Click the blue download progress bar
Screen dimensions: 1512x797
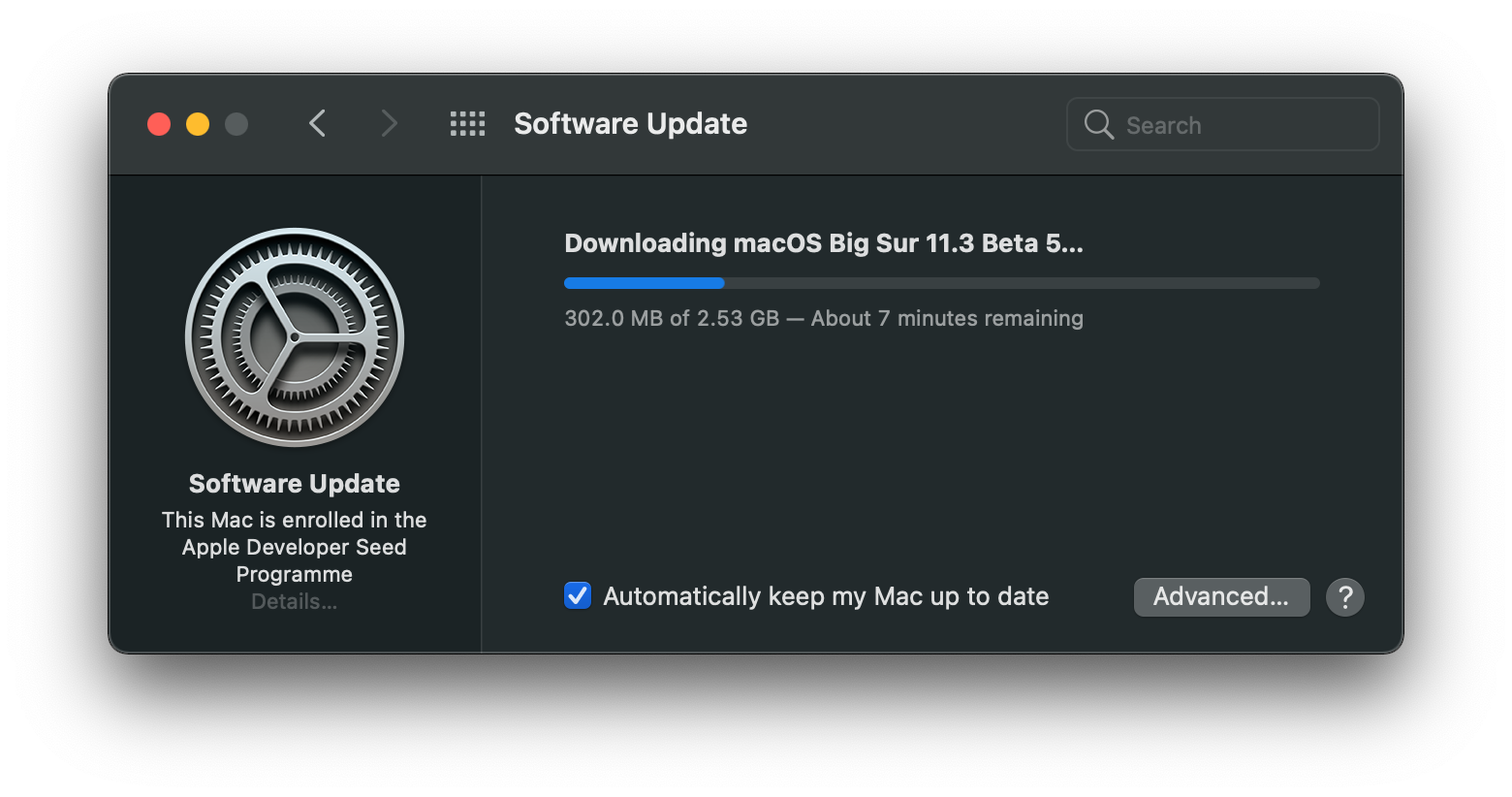click(941, 283)
